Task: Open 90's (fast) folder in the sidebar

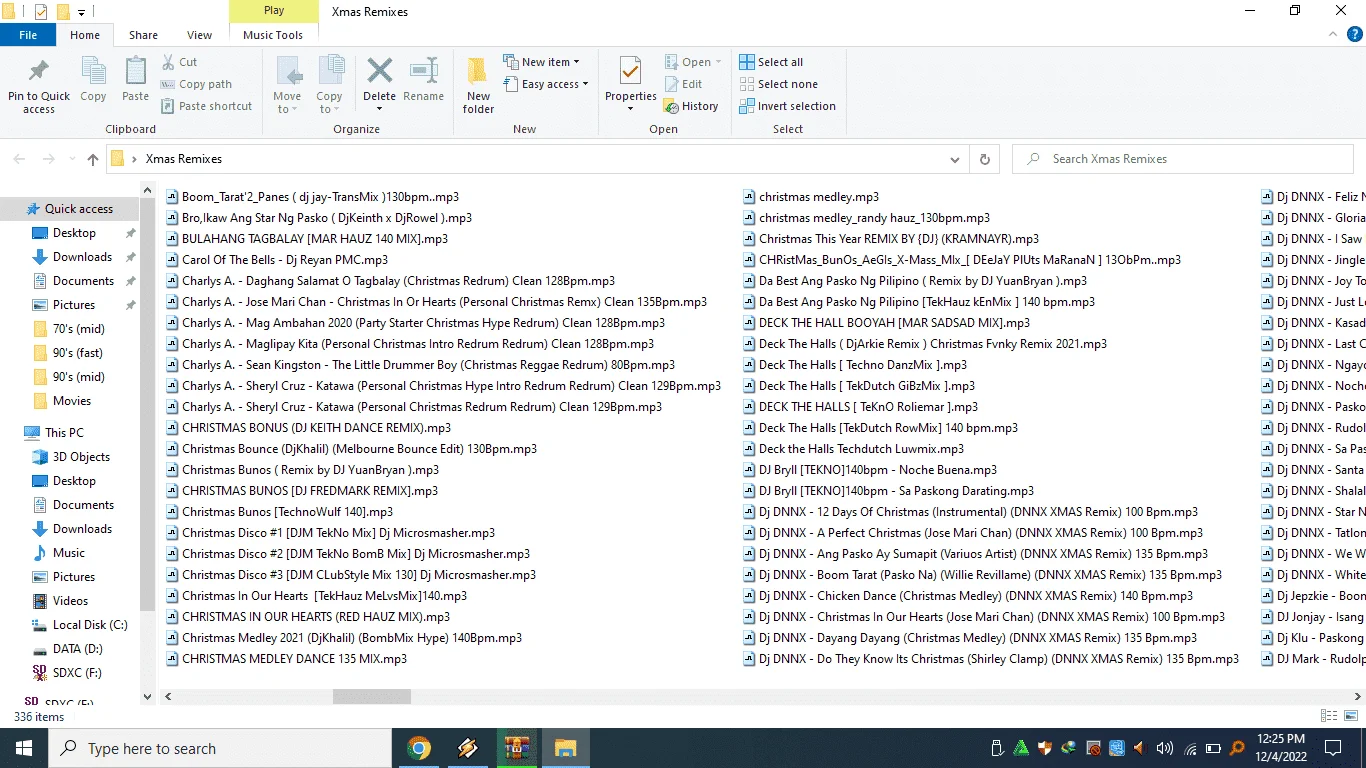Action: point(78,353)
